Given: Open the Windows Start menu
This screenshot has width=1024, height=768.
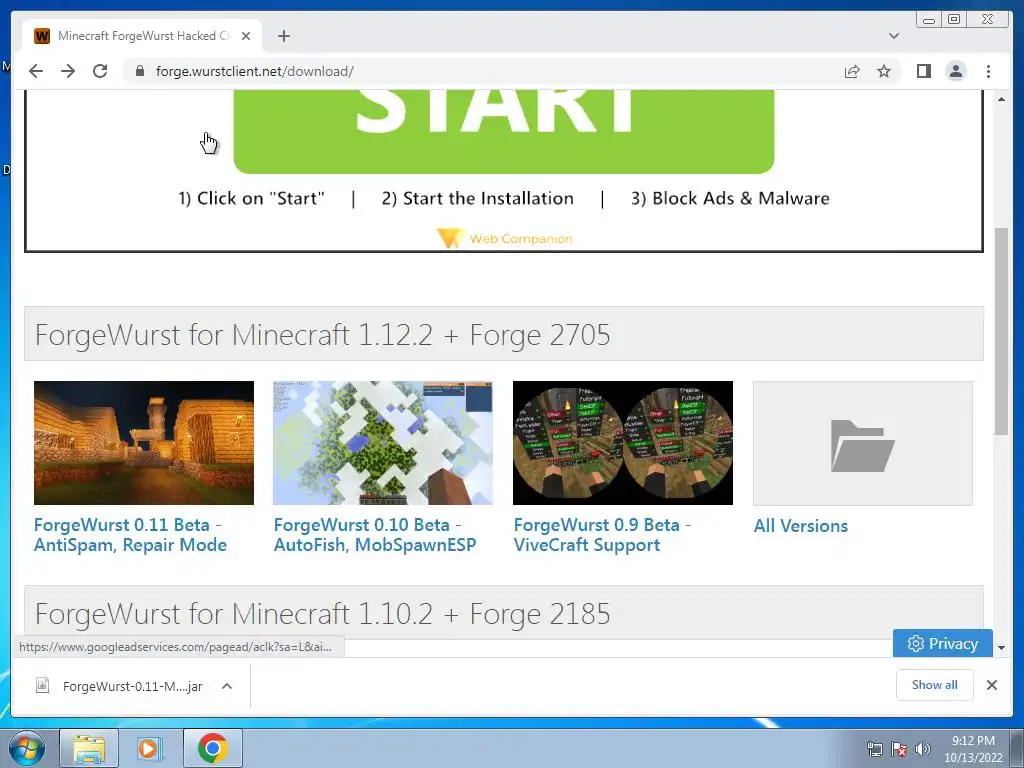Looking at the screenshot, I should (26, 748).
